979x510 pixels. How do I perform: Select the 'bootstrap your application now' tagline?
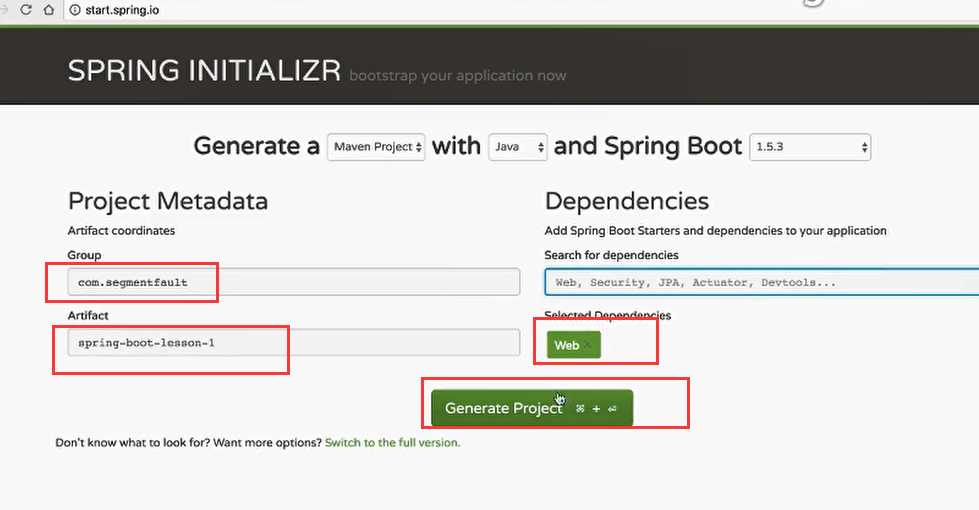(x=458, y=76)
